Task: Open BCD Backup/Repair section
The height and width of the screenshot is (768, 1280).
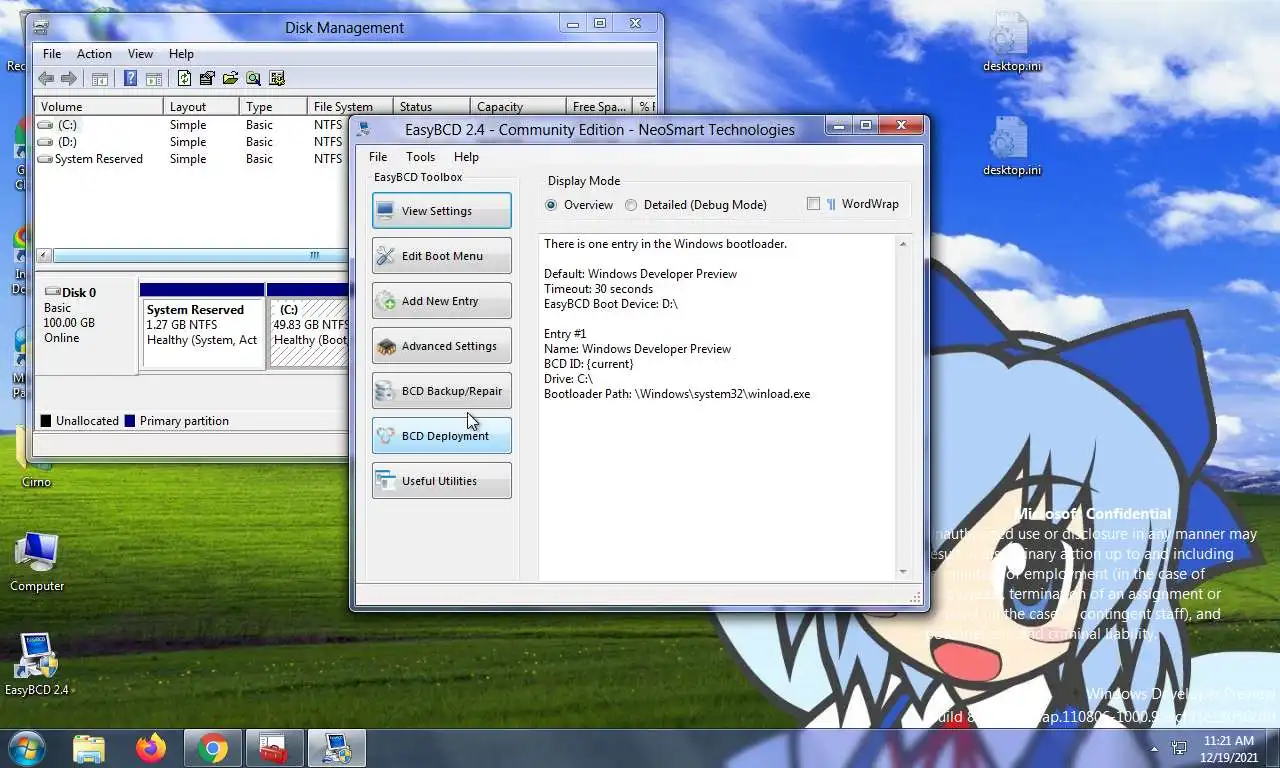Action: pos(442,391)
